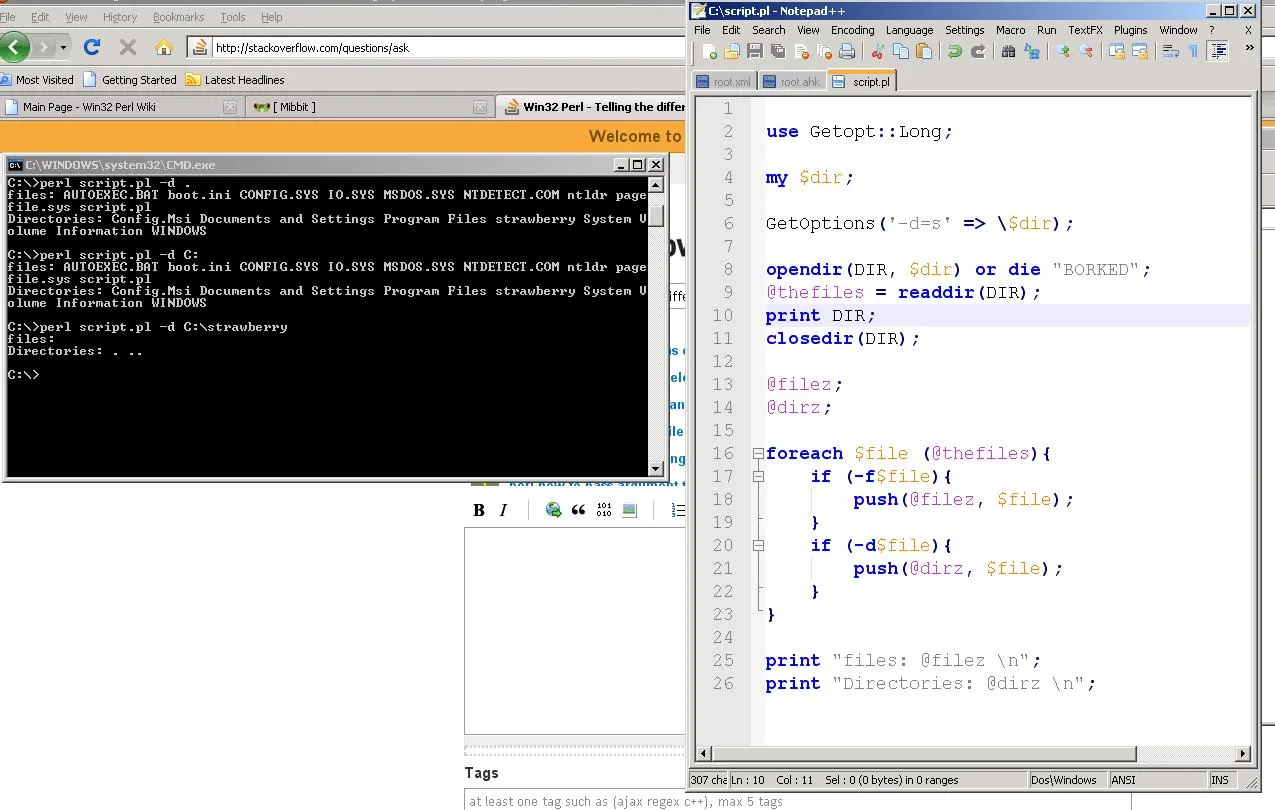Redo the edit in Notepad++
The image size is (1275, 810).
point(977,51)
